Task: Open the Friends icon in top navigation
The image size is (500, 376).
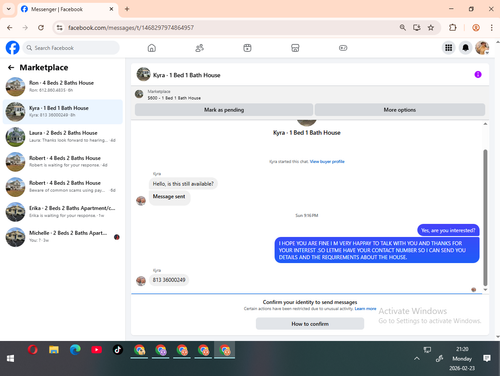Action: coord(199,48)
